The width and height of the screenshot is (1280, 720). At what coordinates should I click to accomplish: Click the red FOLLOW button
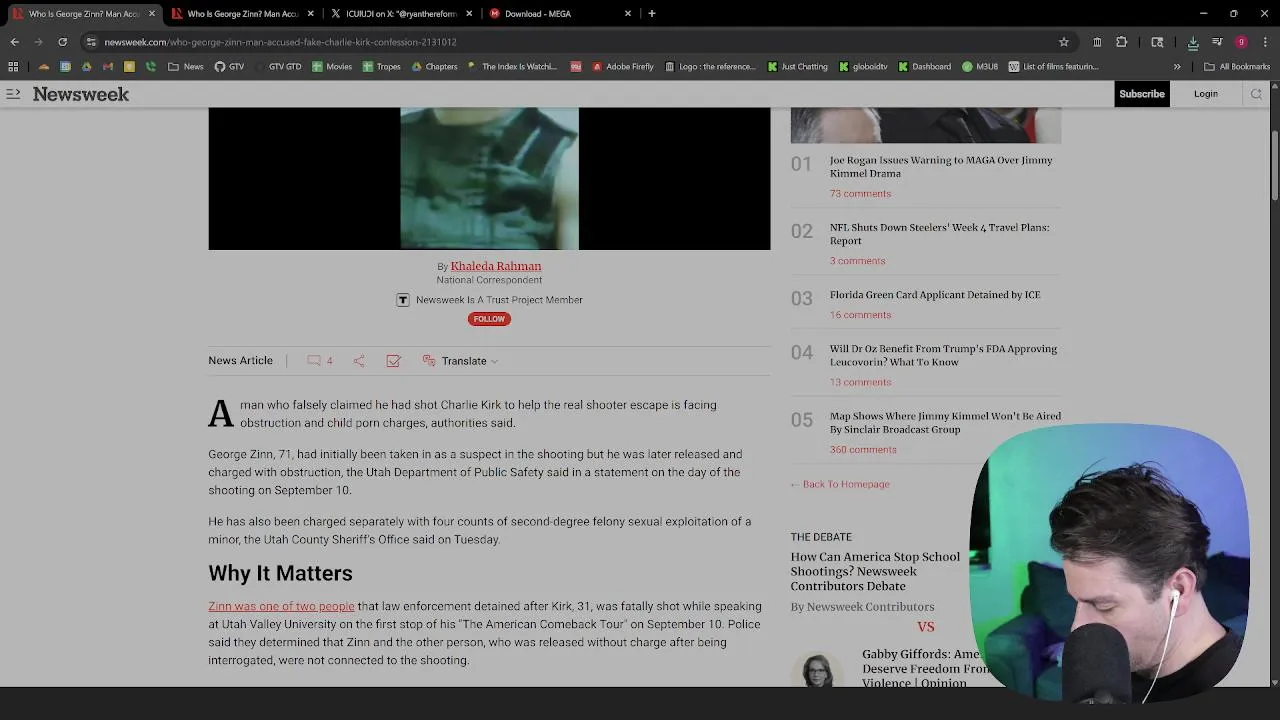pyautogui.click(x=489, y=319)
